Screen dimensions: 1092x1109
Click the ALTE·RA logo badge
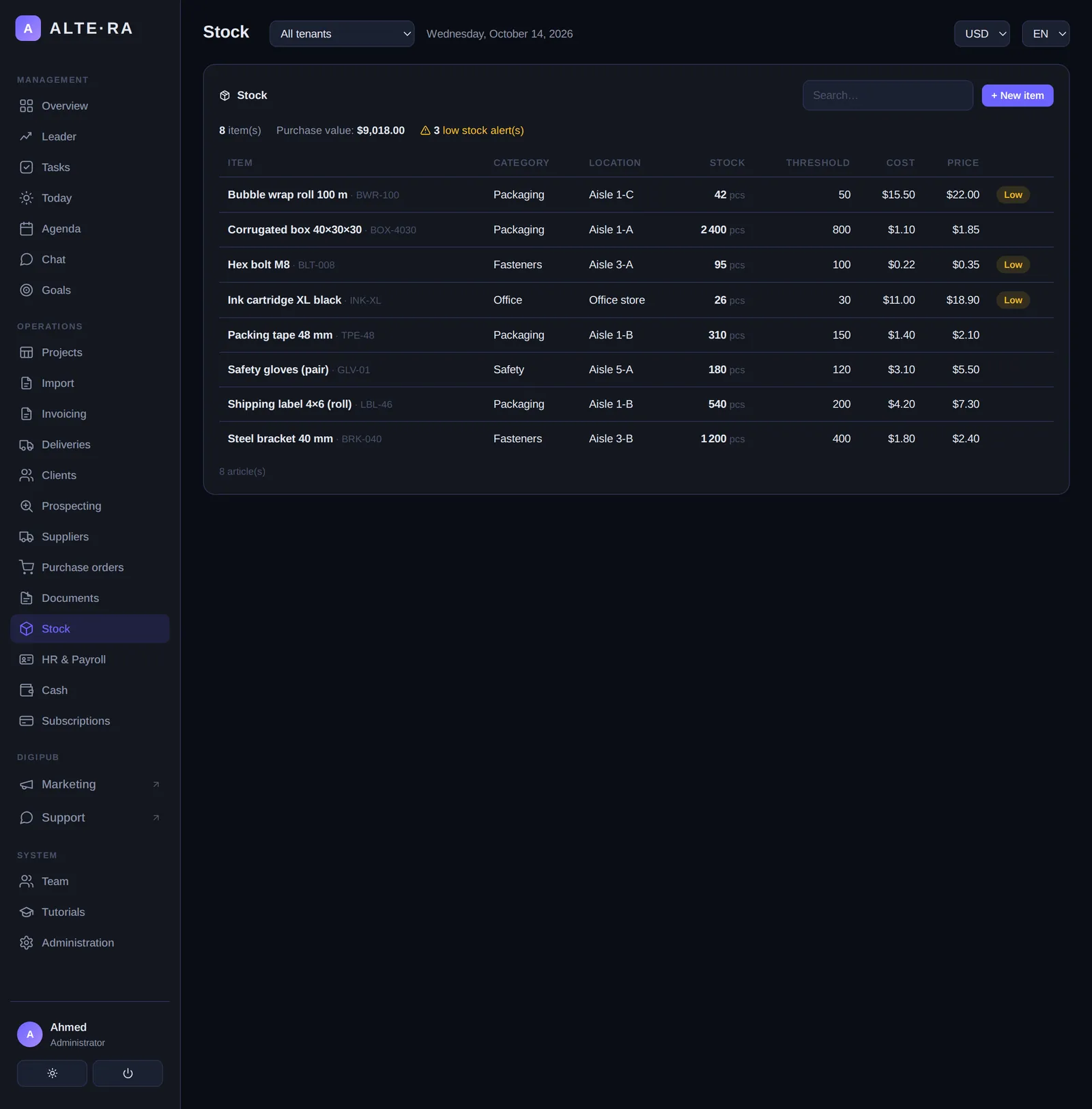coord(28,28)
